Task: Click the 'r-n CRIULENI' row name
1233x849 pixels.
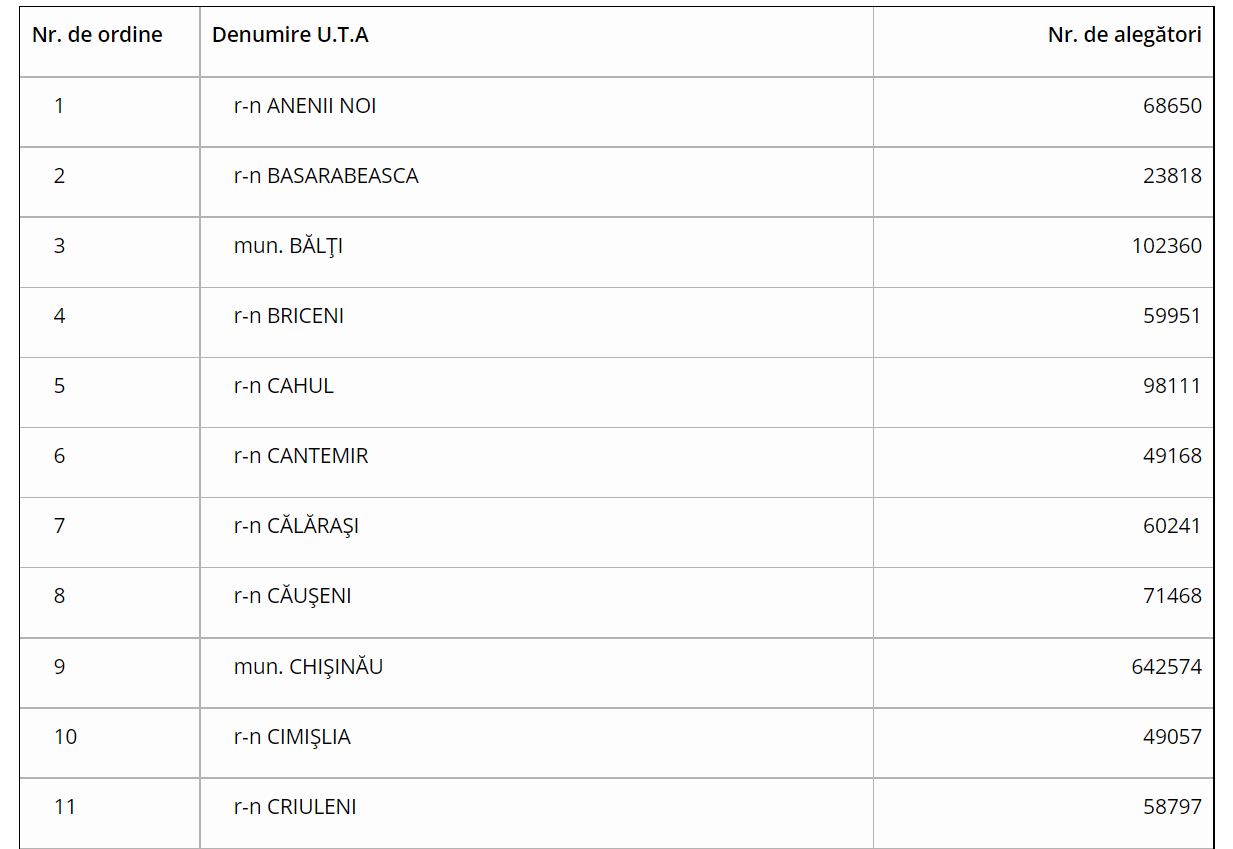Action: tap(295, 807)
